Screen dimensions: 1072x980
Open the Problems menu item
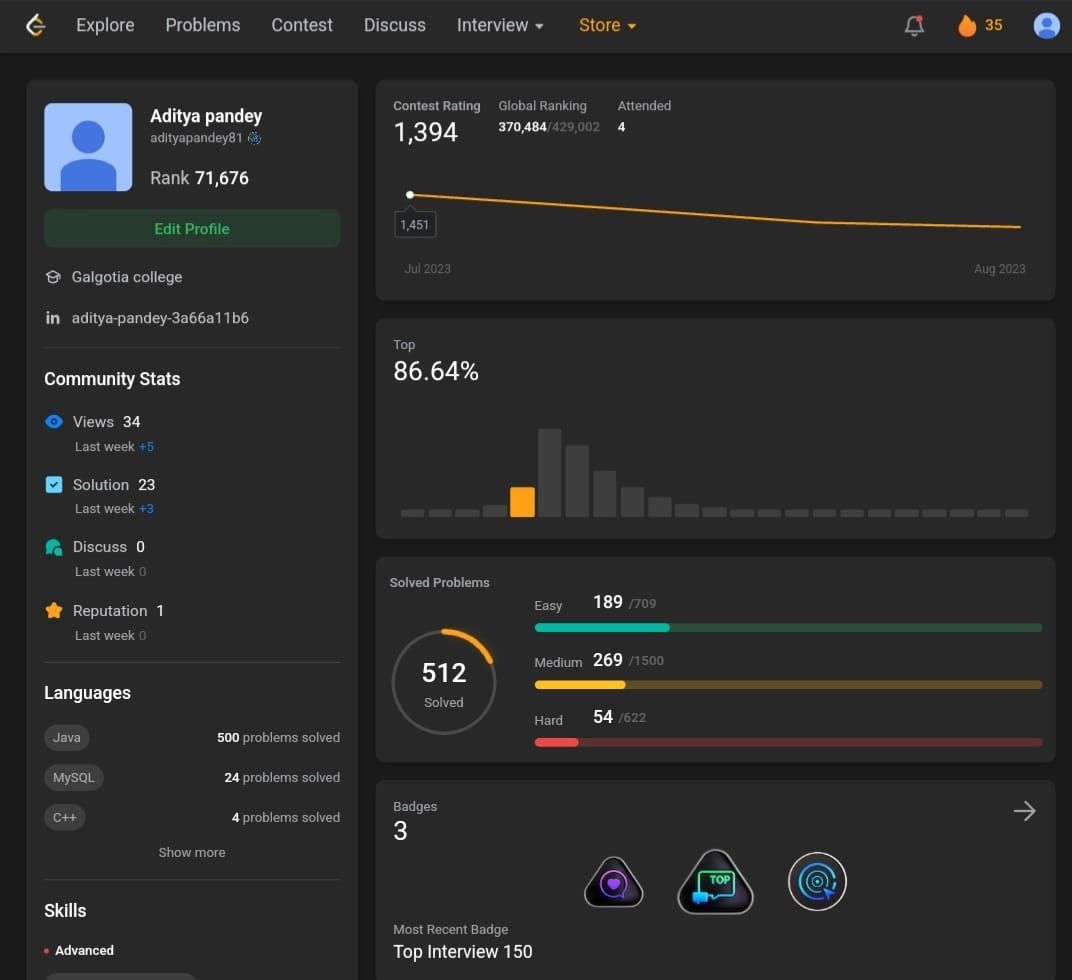pyautogui.click(x=203, y=26)
